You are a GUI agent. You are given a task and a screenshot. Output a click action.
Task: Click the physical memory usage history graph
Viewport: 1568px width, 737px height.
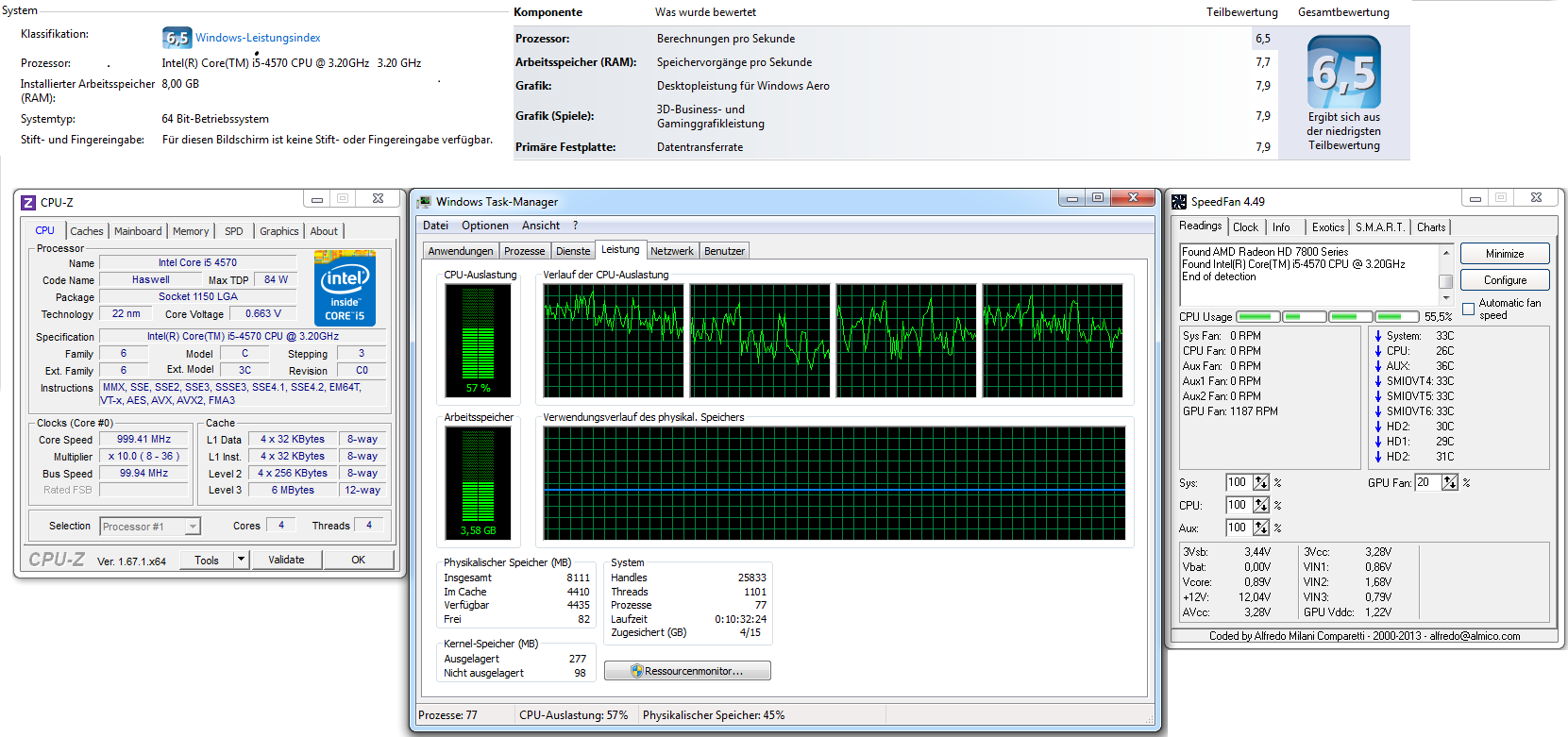(x=835, y=482)
